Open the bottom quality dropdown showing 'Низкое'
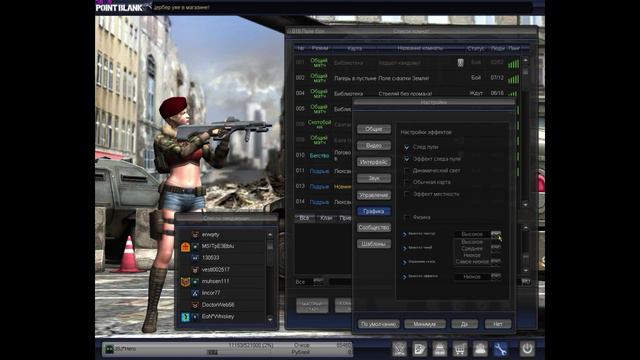Viewport: 640px width, 360px height. [x=496, y=276]
